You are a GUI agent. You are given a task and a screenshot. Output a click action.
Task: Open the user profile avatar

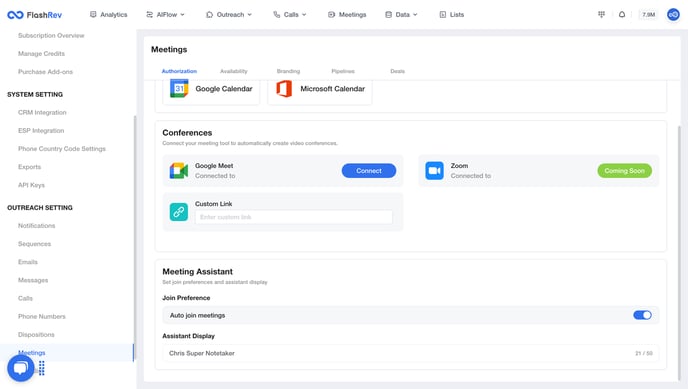[x=673, y=14]
